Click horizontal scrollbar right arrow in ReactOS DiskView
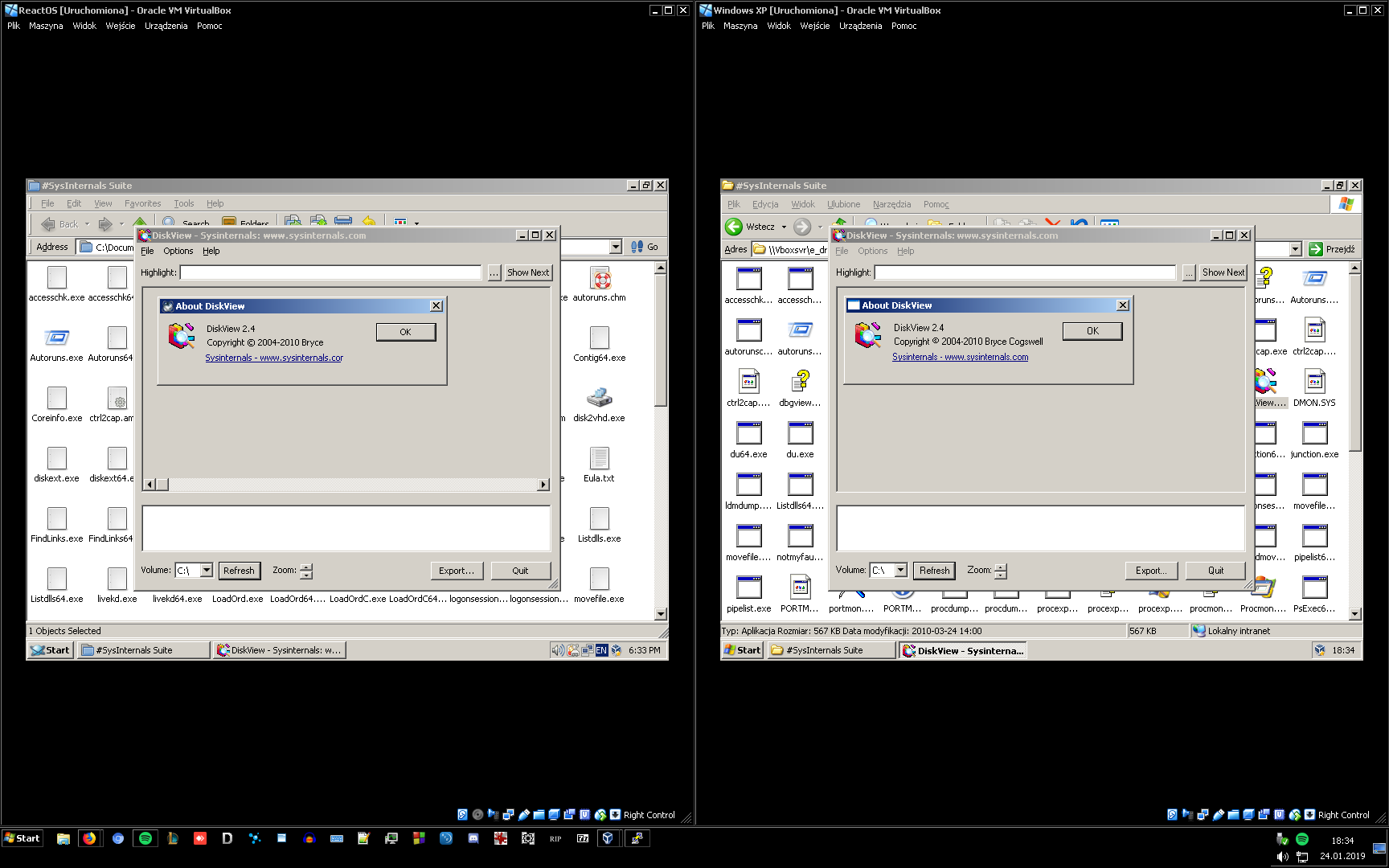 (x=543, y=484)
